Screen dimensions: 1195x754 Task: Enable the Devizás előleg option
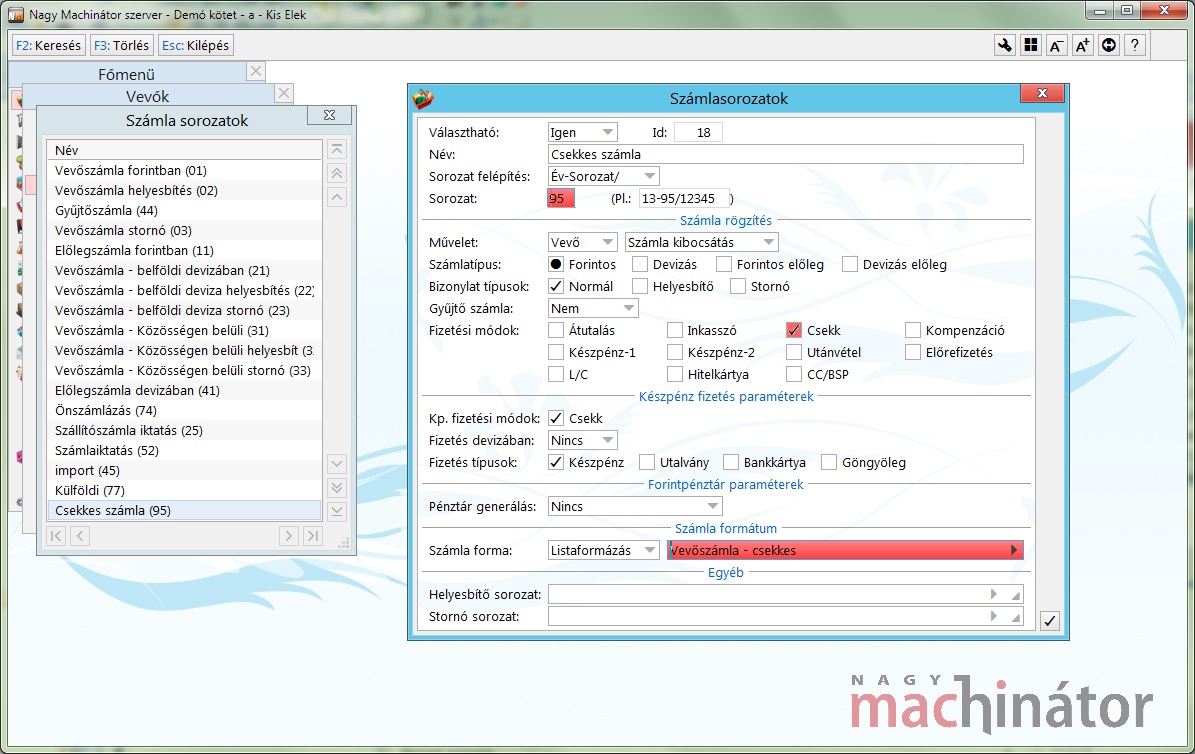coord(850,265)
